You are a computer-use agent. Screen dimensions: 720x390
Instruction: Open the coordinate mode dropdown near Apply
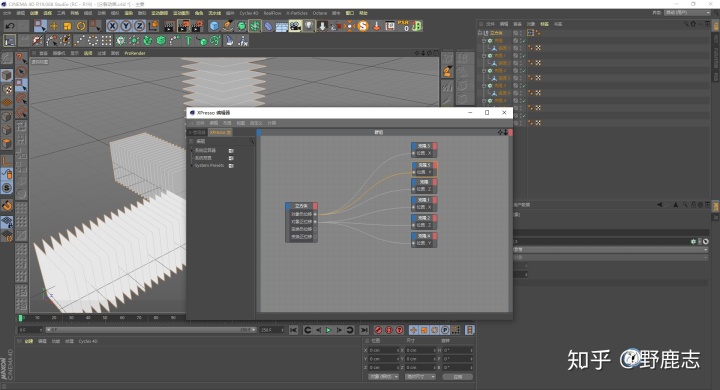click(x=383, y=377)
